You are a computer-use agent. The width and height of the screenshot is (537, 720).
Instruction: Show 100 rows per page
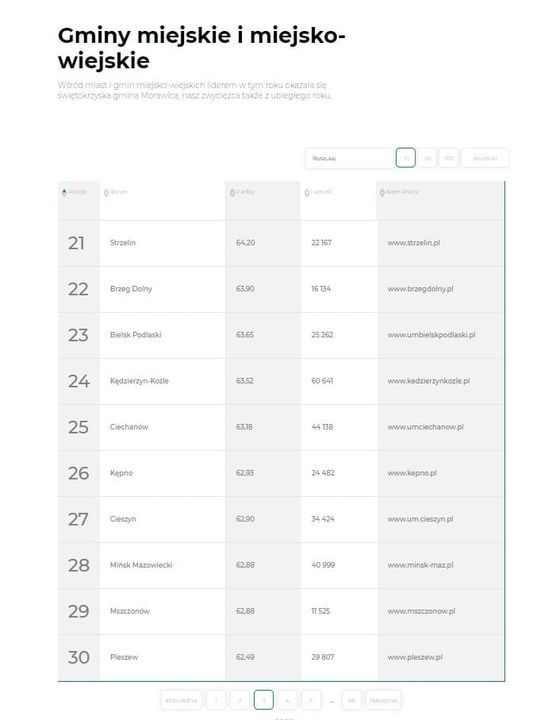coord(449,158)
